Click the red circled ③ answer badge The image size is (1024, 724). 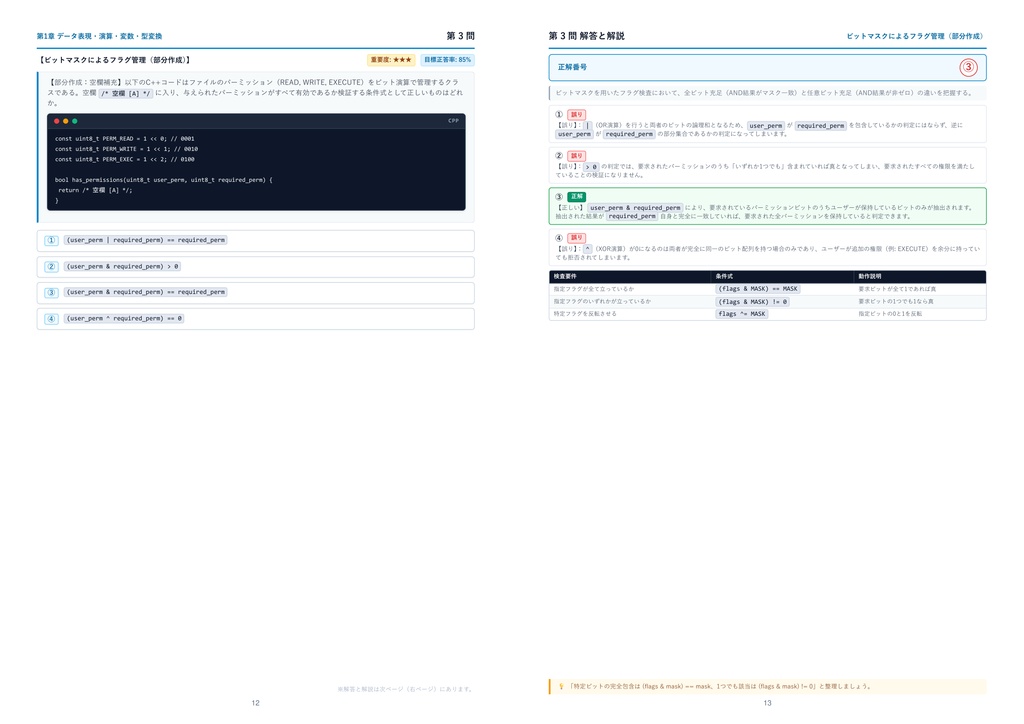pyautogui.click(x=968, y=67)
